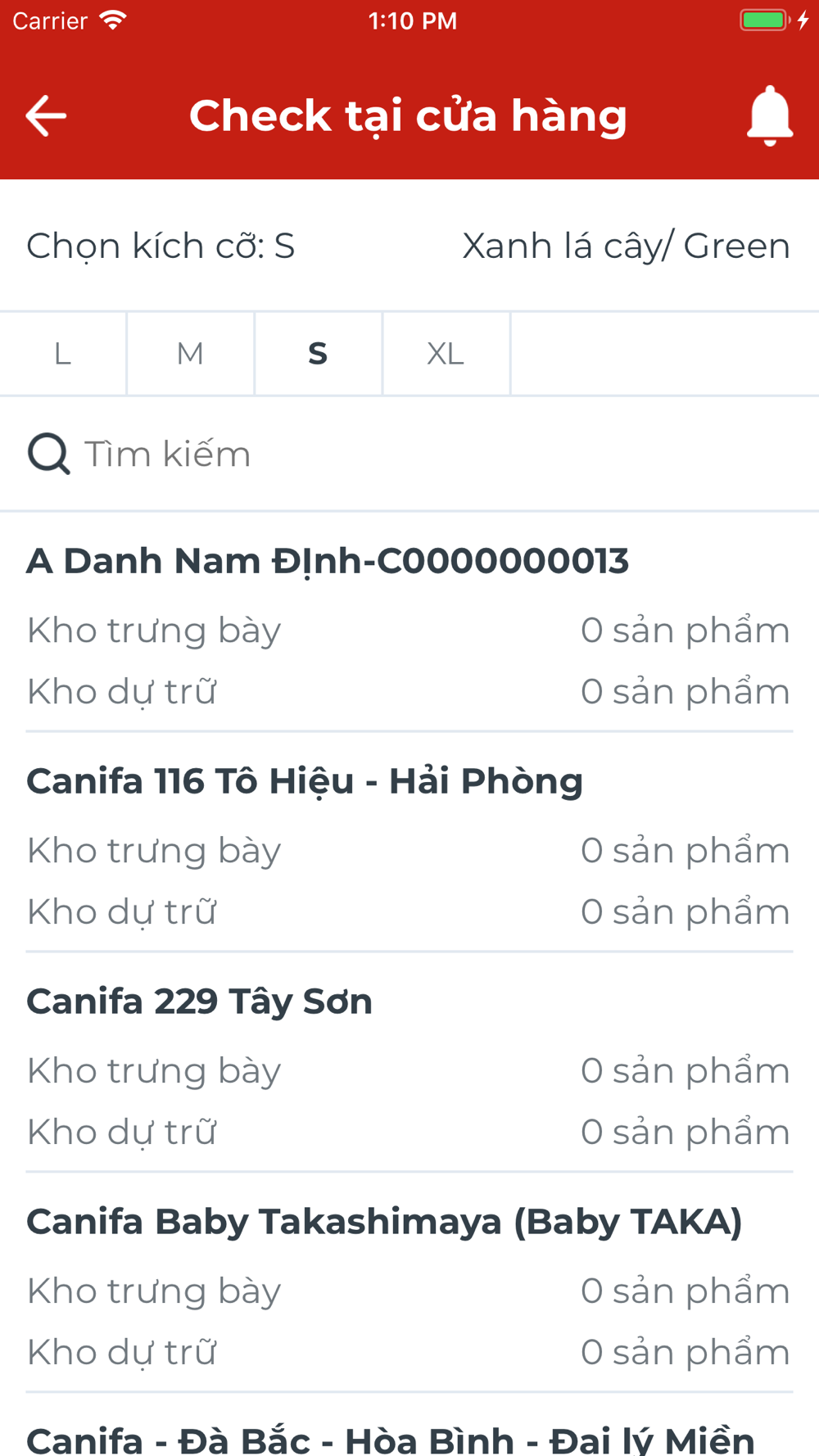Tap the Chọn kích cỡ: S label
This screenshot has width=819, height=1456.
[x=161, y=246]
